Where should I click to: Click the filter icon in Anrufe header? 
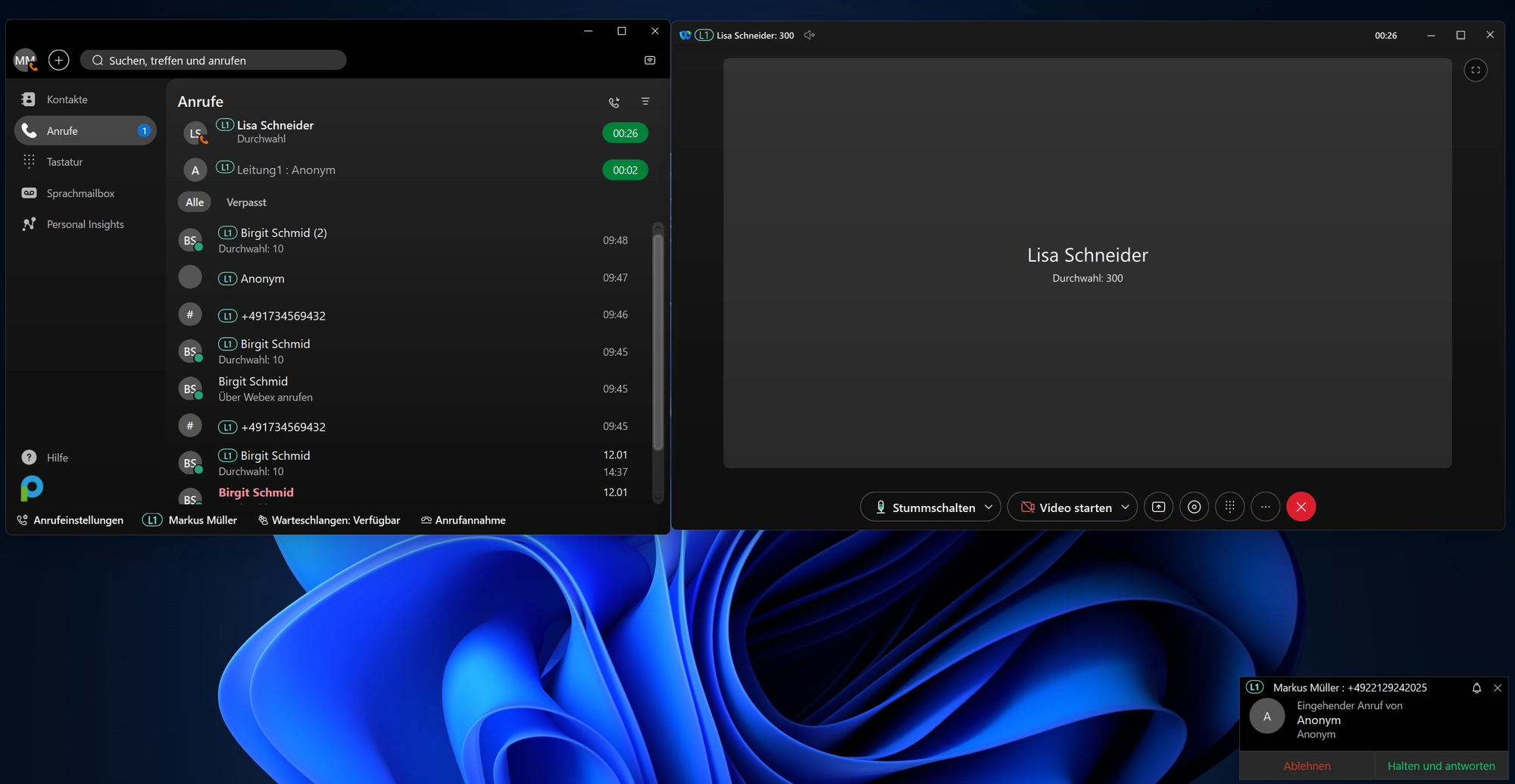click(645, 102)
